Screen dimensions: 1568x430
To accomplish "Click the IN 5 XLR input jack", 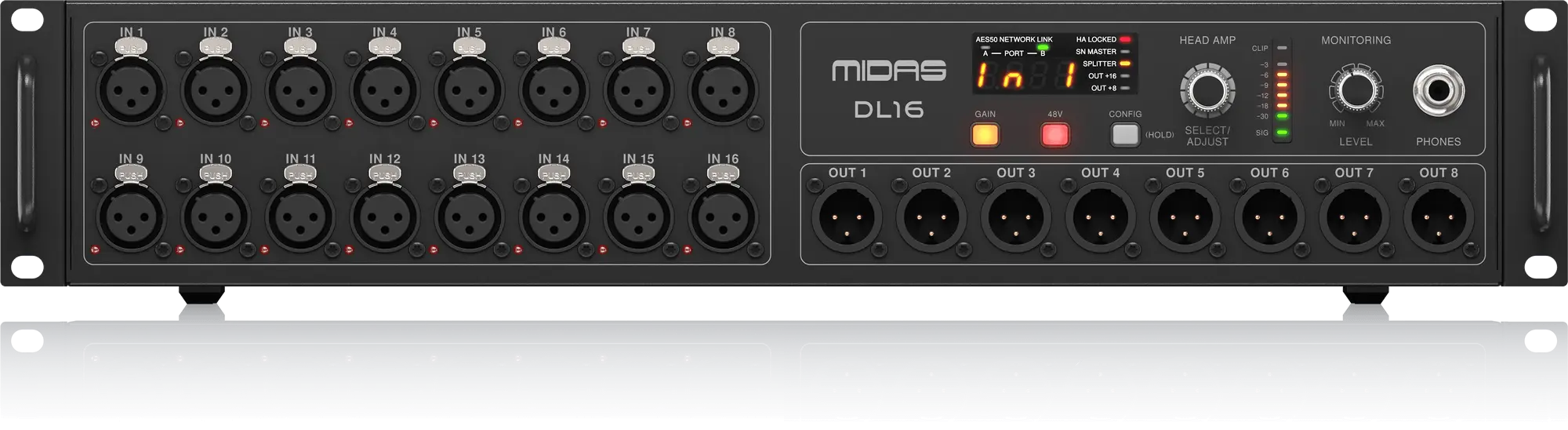I will pyautogui.click(x=470, y=89).
